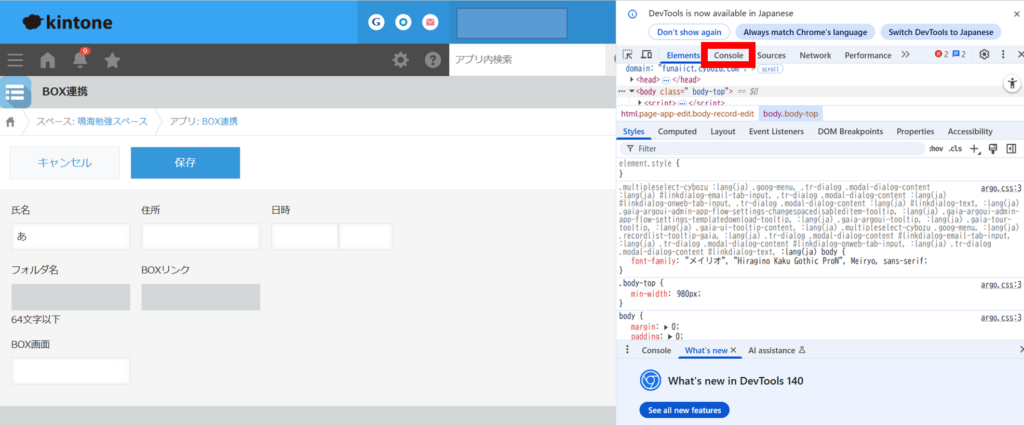Open DevTools settings gear
Viewport: 1024px width, 425px height.
pyautogui.click(x=984, y=55)
